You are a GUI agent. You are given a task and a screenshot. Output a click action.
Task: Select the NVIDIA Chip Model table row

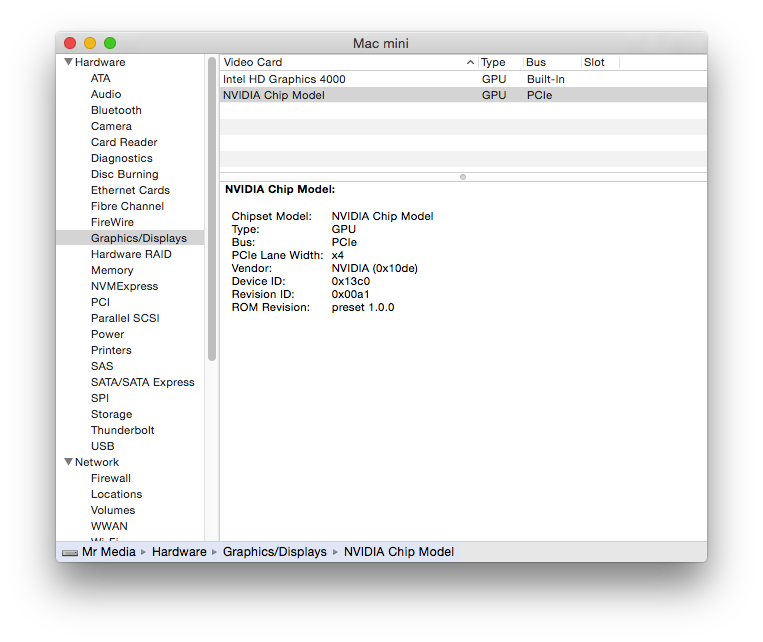[463, 95]
